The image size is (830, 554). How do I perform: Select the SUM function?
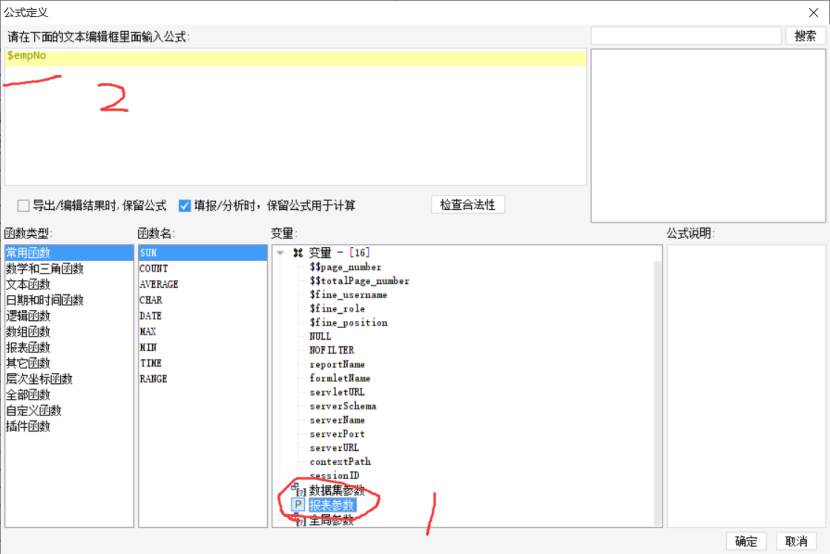203,253
